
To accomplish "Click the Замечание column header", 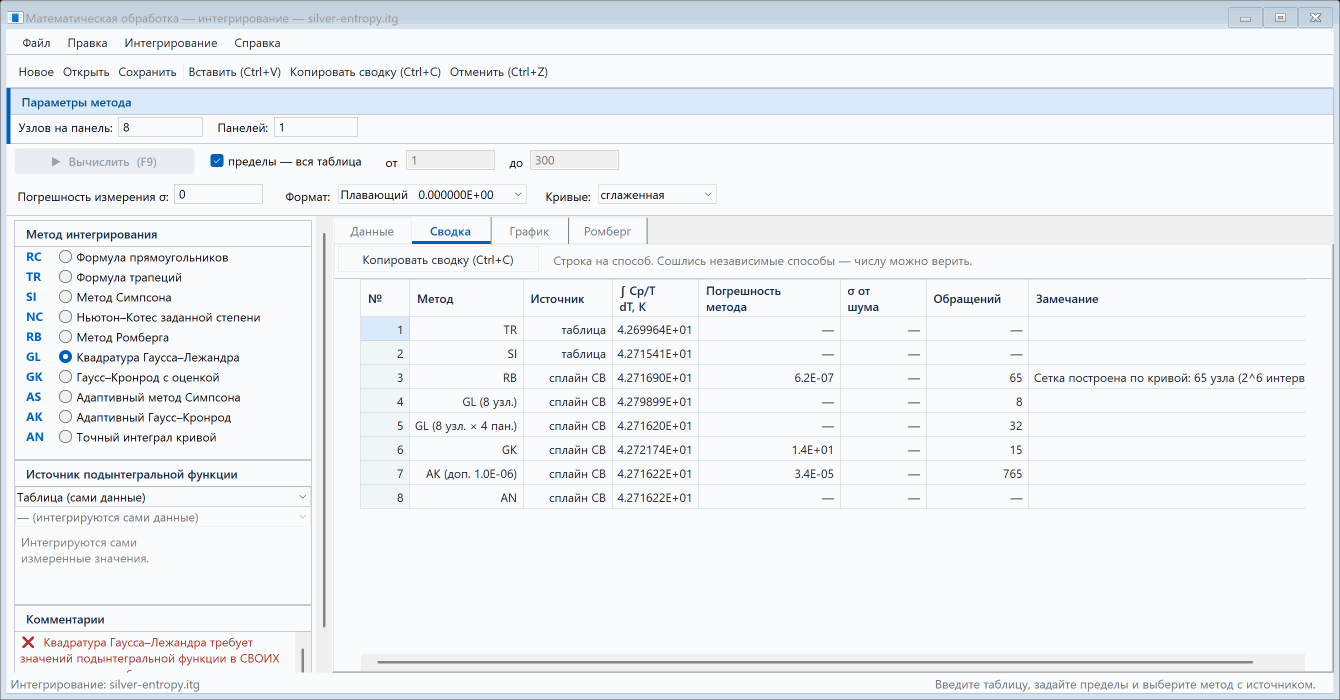I will (x=1166, y=299).
